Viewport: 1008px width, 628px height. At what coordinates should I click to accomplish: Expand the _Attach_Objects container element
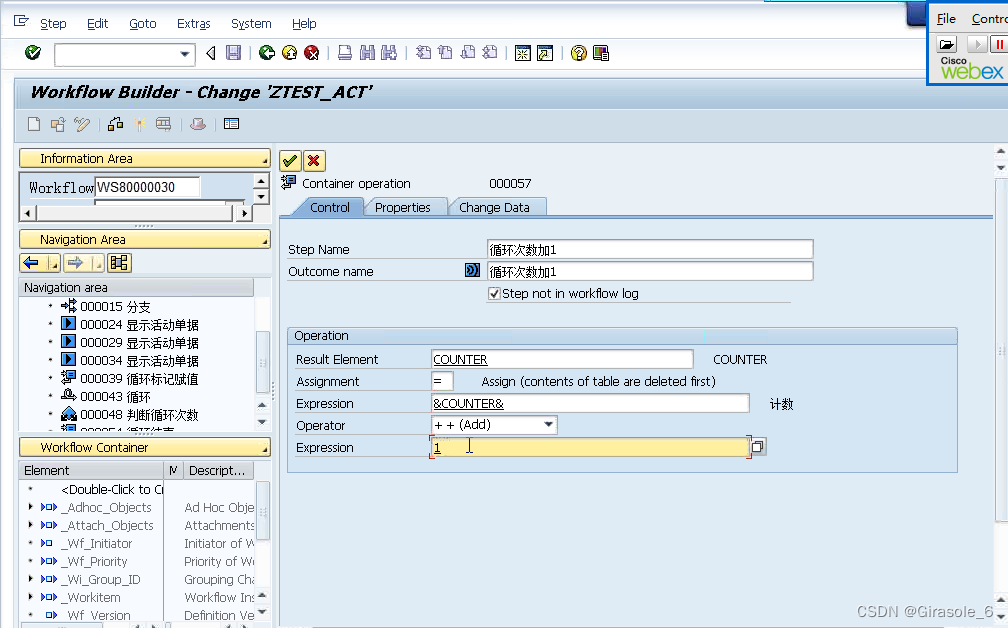click(31, 525)
